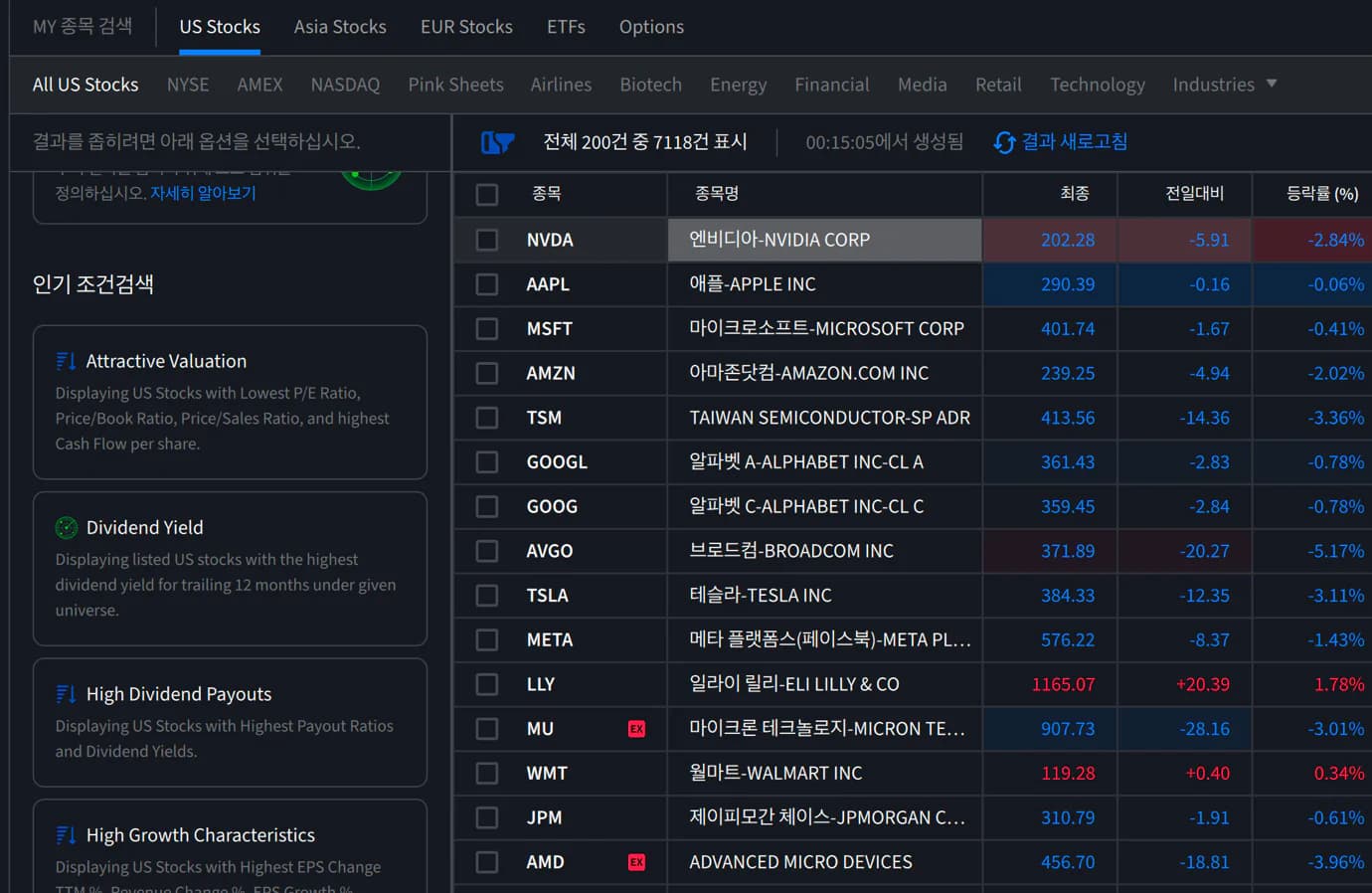Select the 엔비디아-NVIDIA CORP name cell
The image size is (1372, 893).
tap(824, 240)
